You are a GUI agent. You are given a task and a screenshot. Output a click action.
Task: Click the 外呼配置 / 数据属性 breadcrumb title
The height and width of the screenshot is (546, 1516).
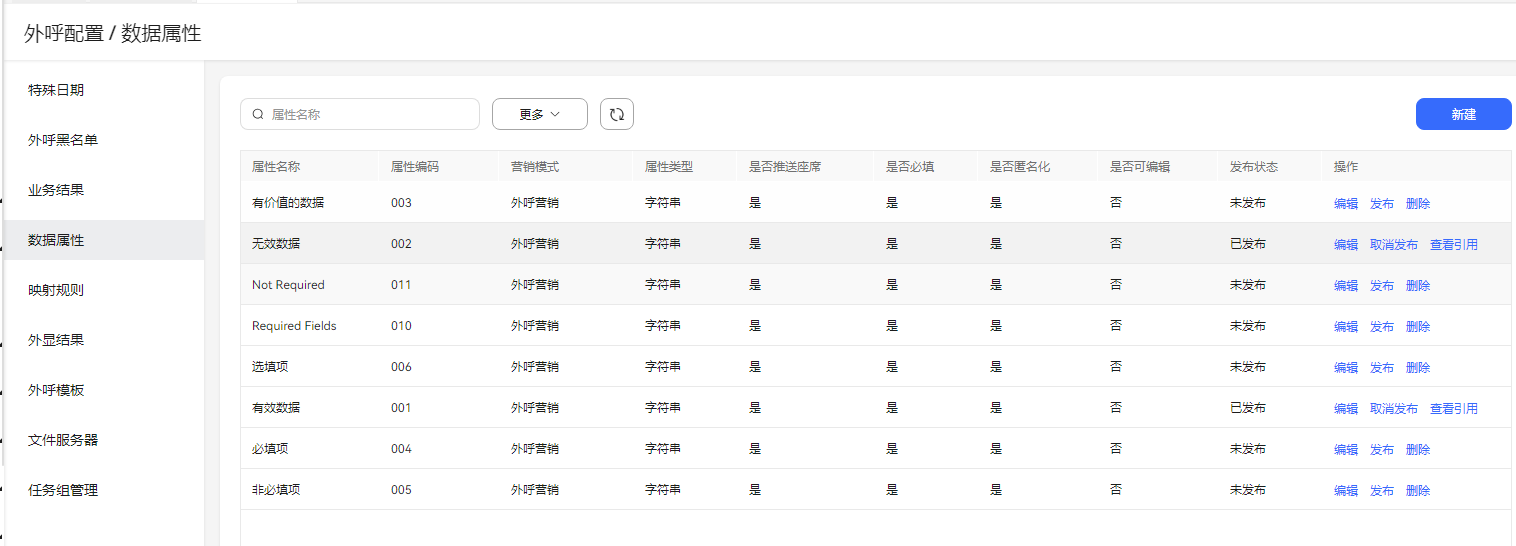point(113,34)
